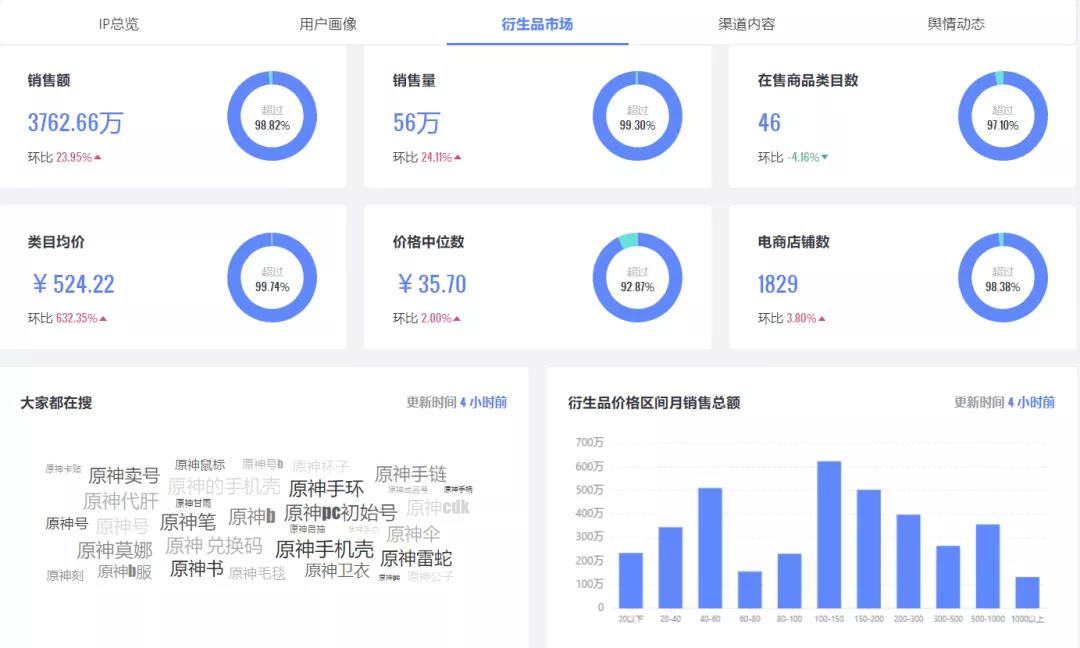Image resolution: width=1080 pixels, height=648 pixels.
Task: Go to the 渠道内容 tab
Action: click(747, 24)
